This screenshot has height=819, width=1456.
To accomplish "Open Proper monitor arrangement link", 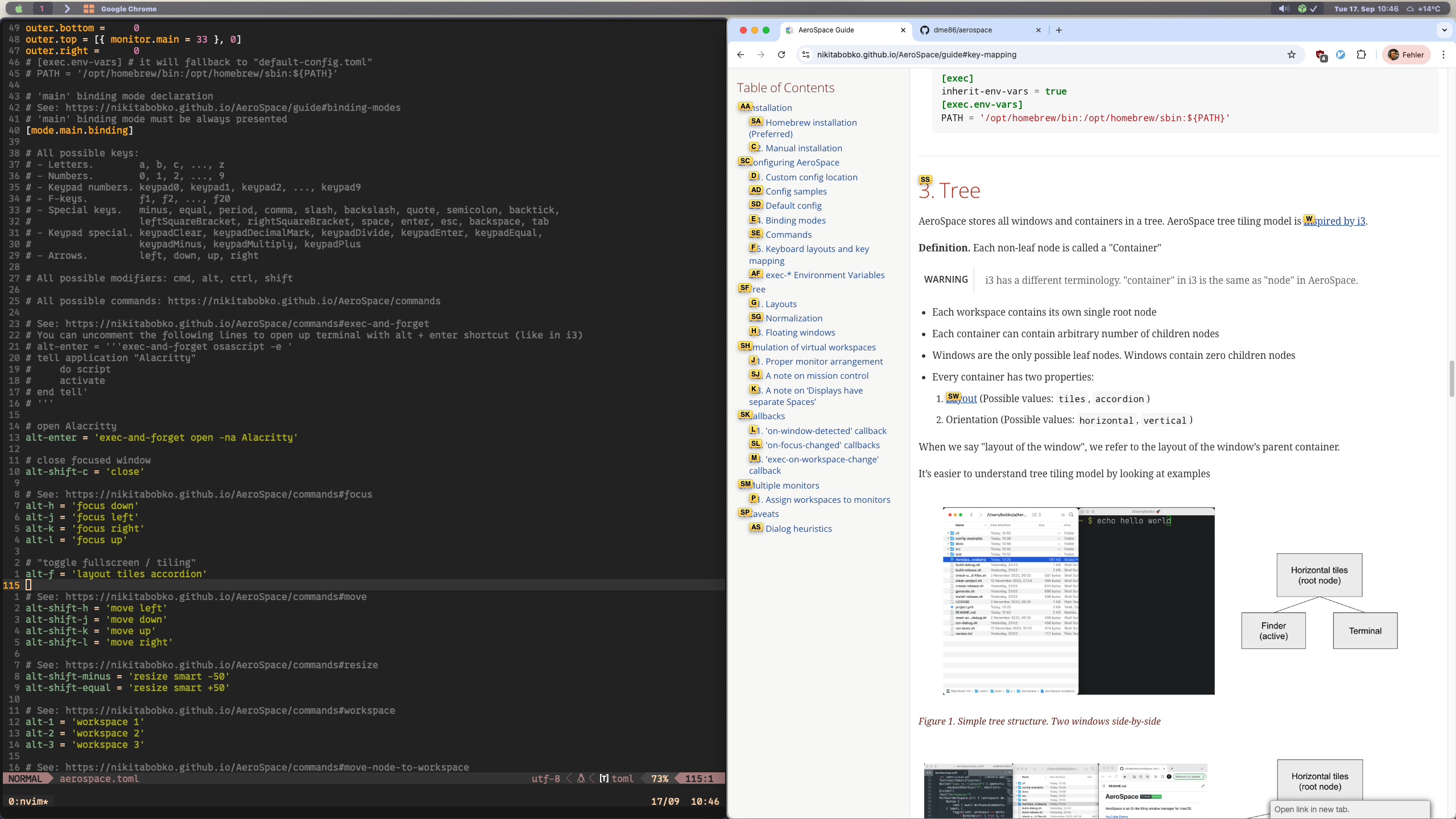I will pos(817,361).
